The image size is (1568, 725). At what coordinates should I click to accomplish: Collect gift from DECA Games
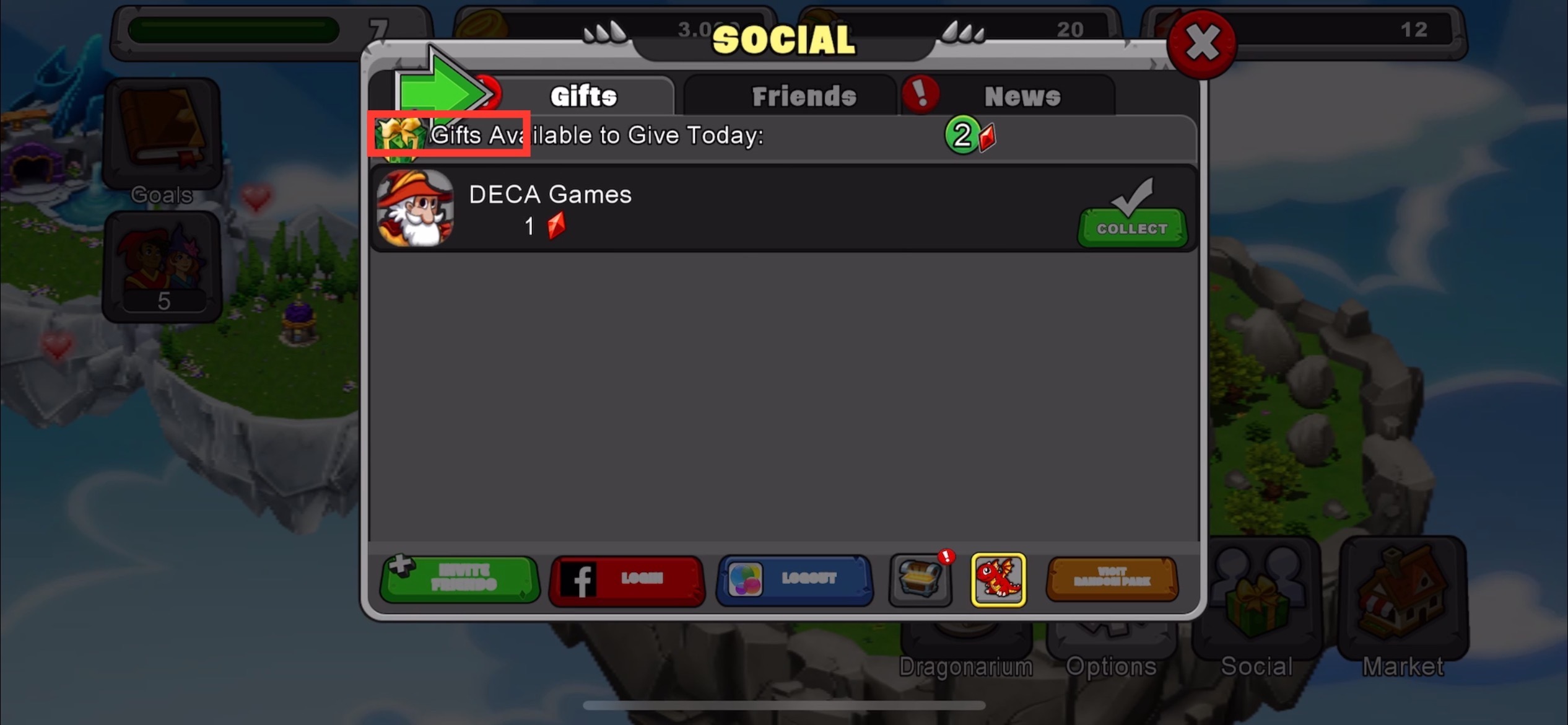tap(1131, 229)
